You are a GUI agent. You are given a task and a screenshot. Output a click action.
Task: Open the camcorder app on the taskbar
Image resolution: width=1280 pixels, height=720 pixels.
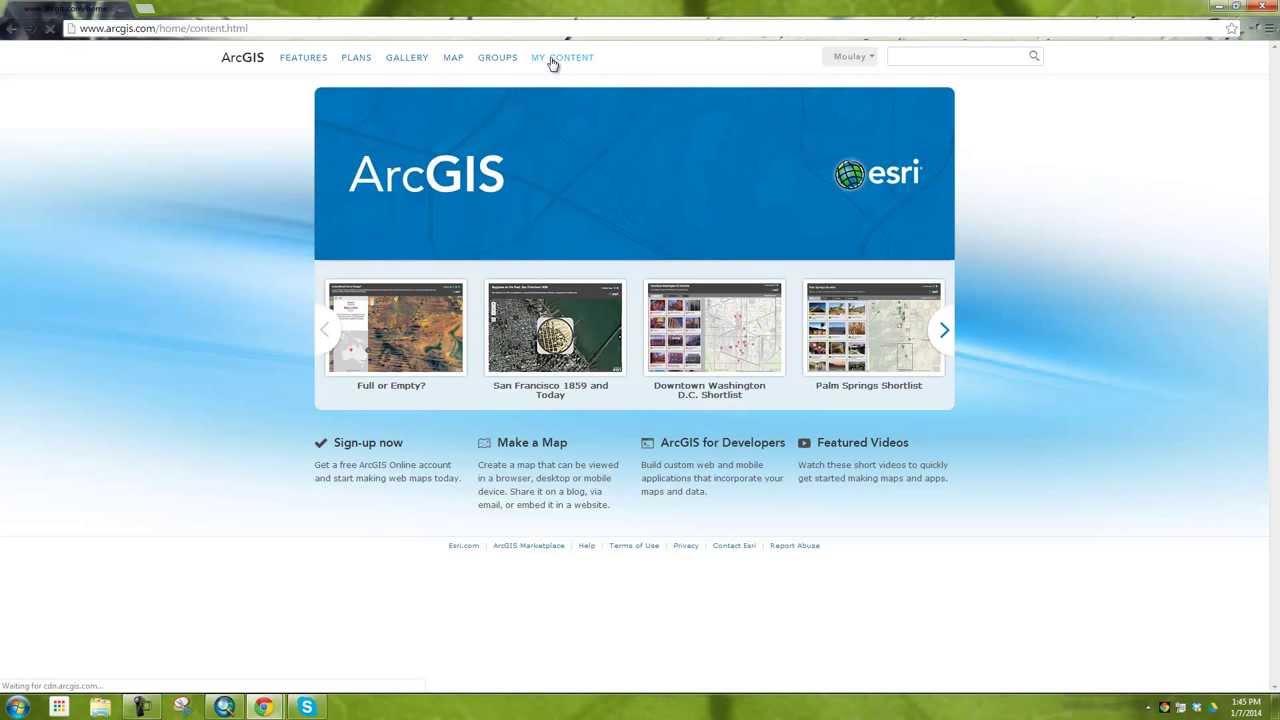[x=141, y=707]
